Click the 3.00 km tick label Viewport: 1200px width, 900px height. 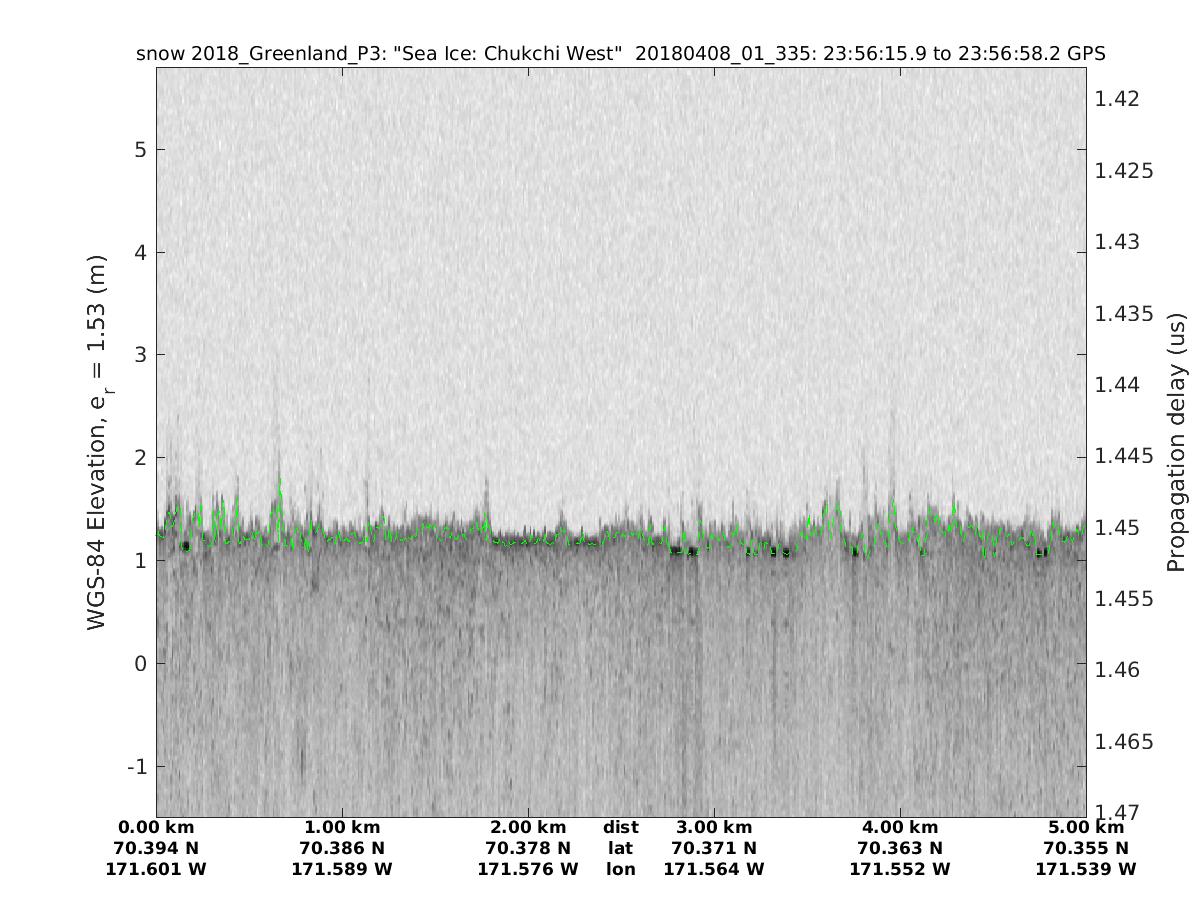(714, 827)
